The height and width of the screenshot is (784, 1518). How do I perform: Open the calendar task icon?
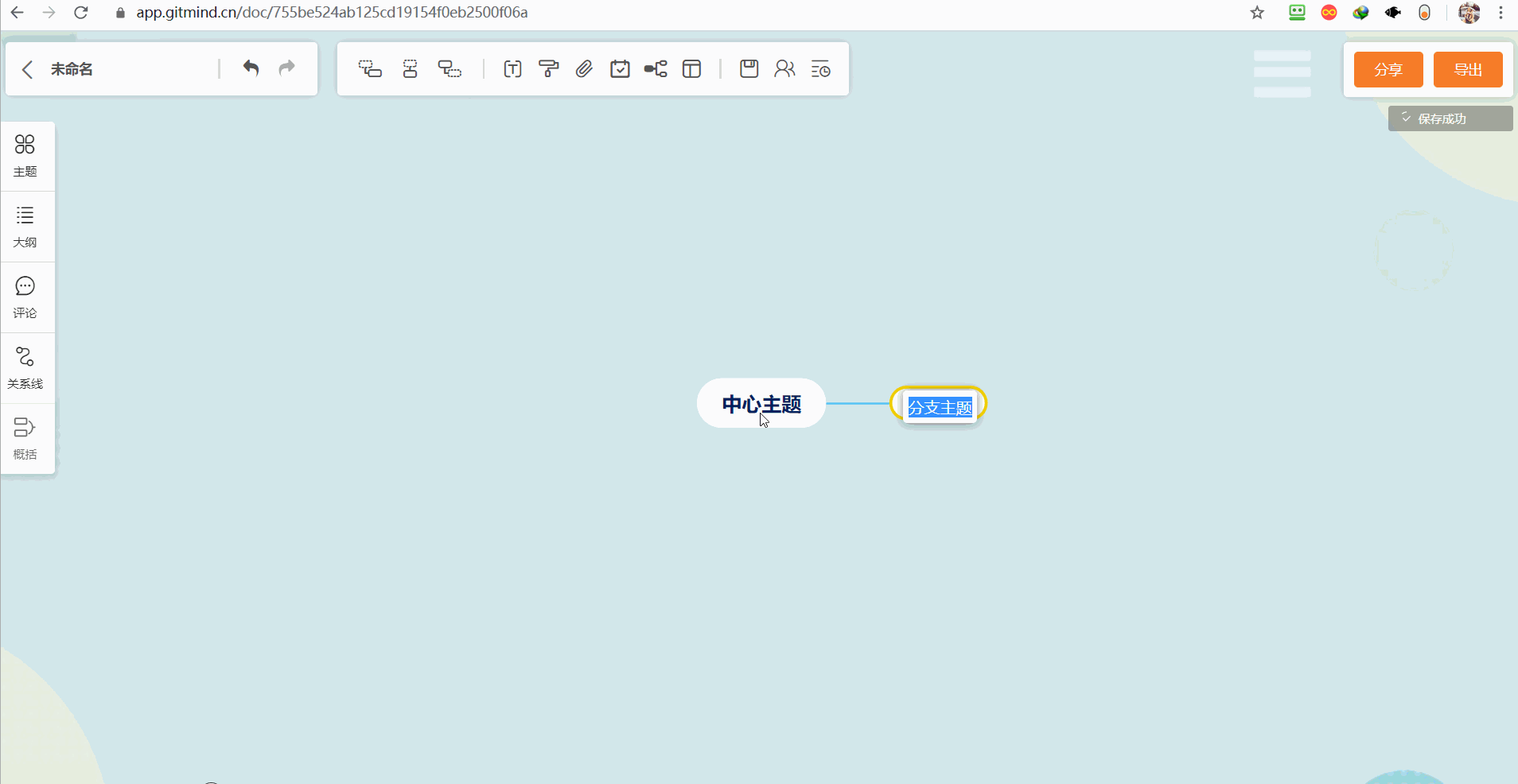click(x=620, y=69)
